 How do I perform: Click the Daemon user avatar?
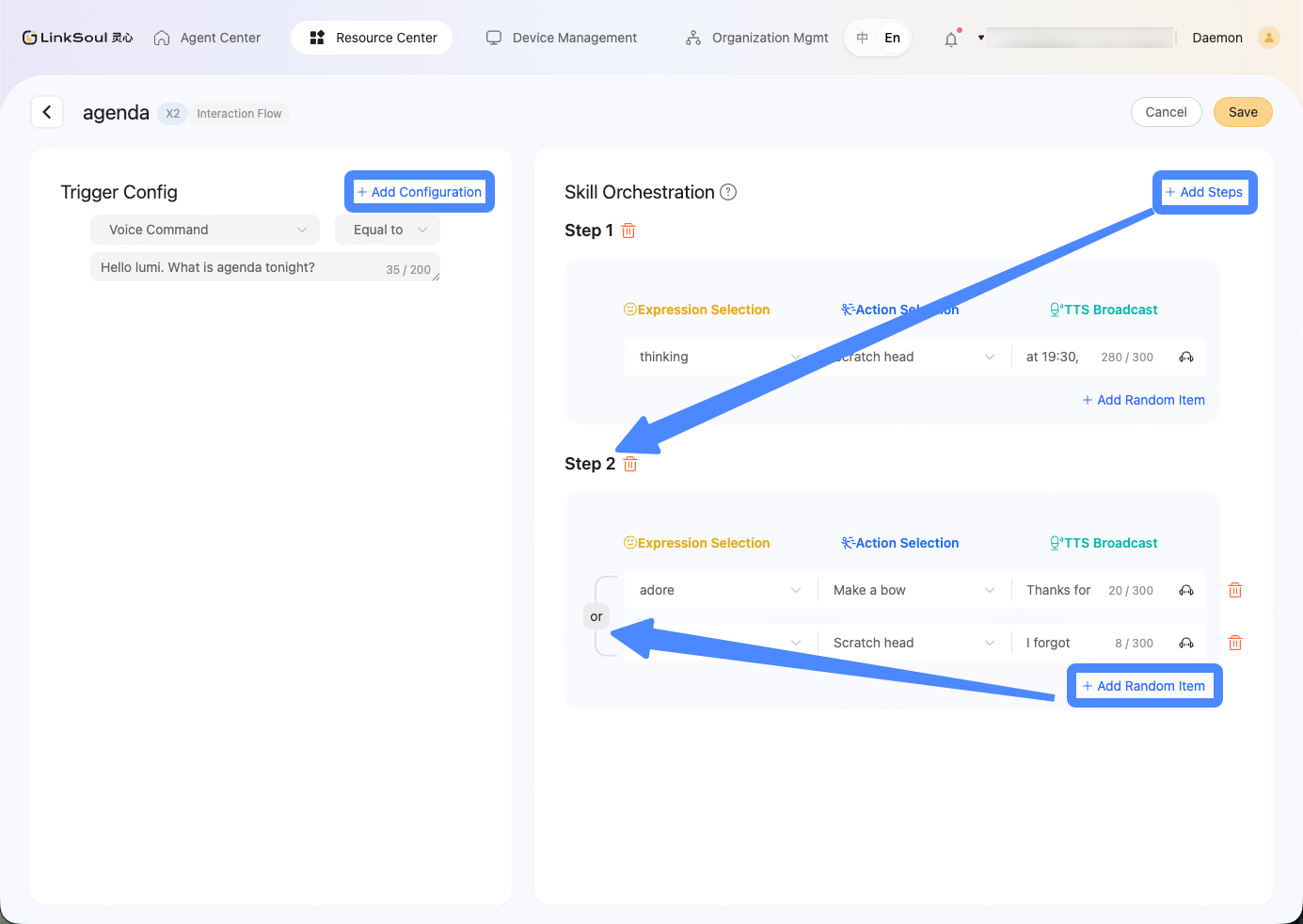pyautogui.click(x=1268, y=38)
